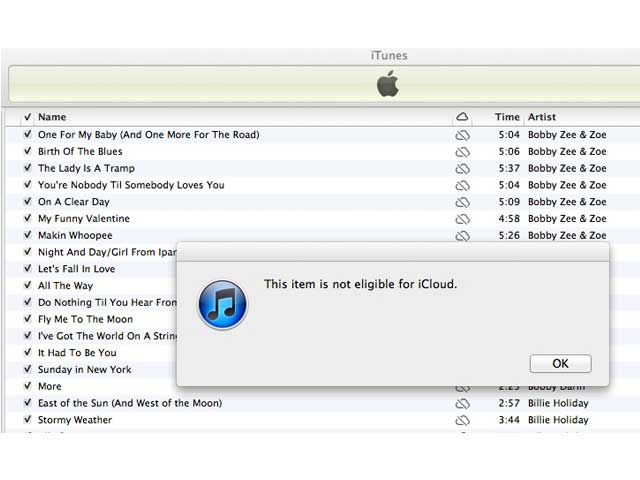Select Do Nothing Til You Hear From Me
Image resolution: width=640 pixels, height=480 pixels.
[107, 302]
